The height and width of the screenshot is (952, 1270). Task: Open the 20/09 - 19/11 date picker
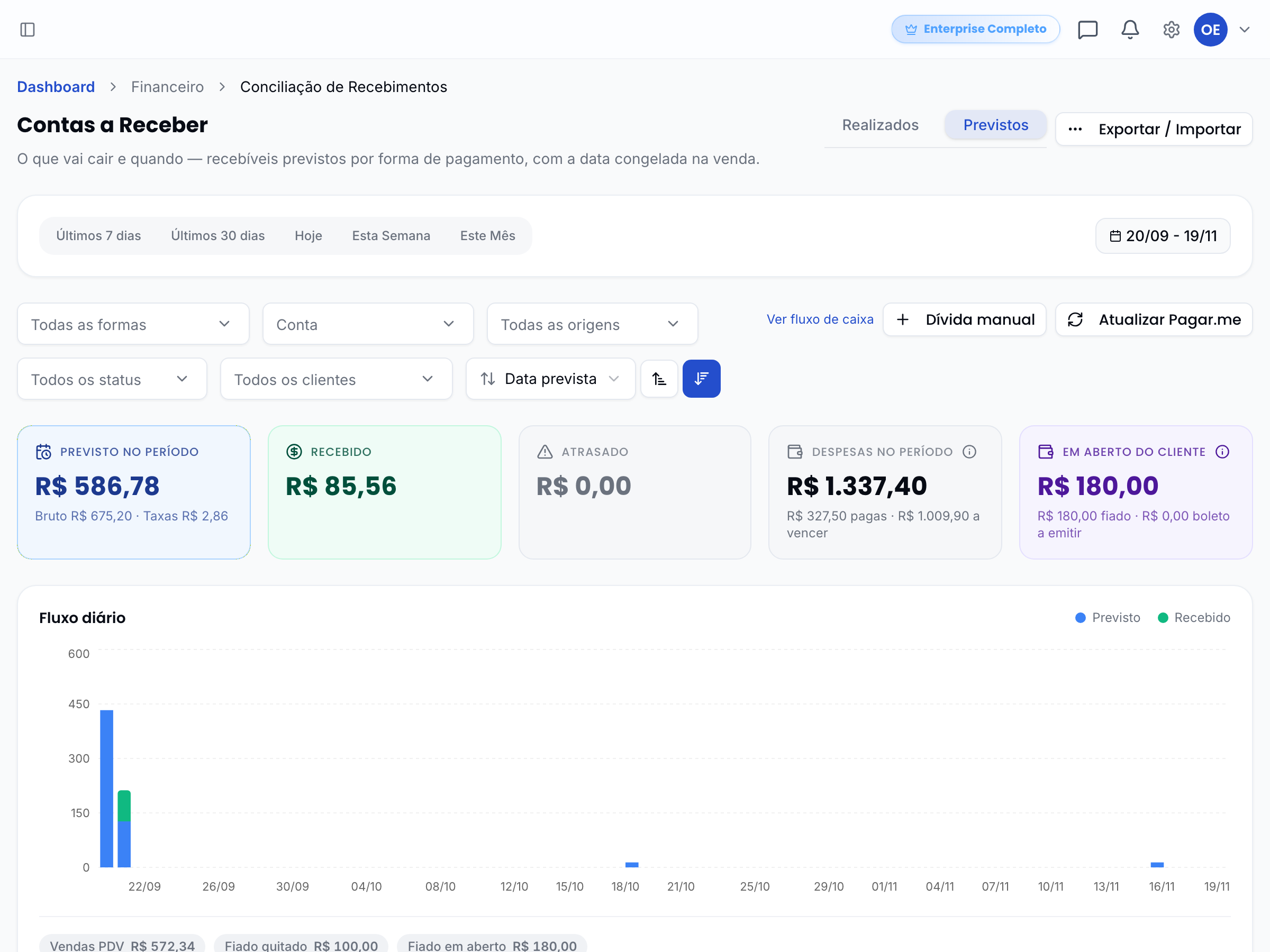click(x=1162, y=236)
